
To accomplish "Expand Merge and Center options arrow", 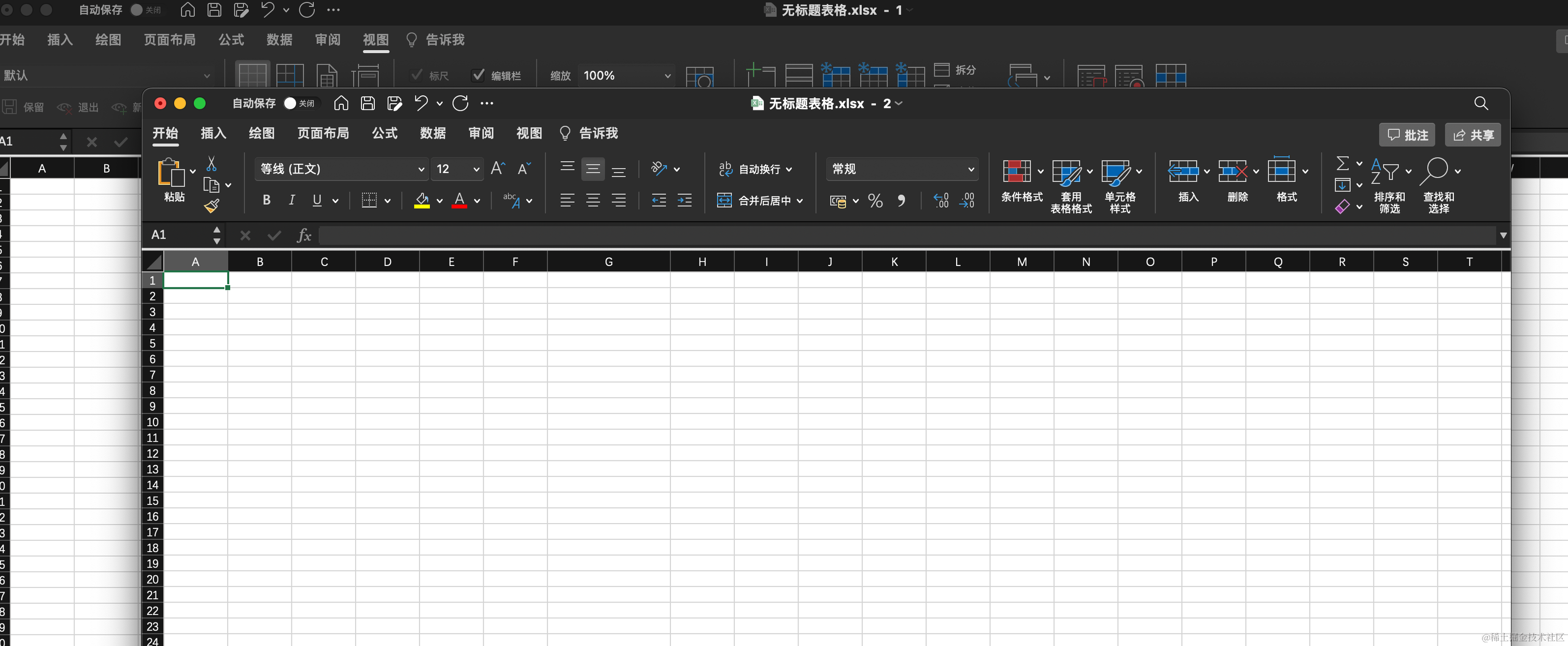I will [x=800, y=201].
